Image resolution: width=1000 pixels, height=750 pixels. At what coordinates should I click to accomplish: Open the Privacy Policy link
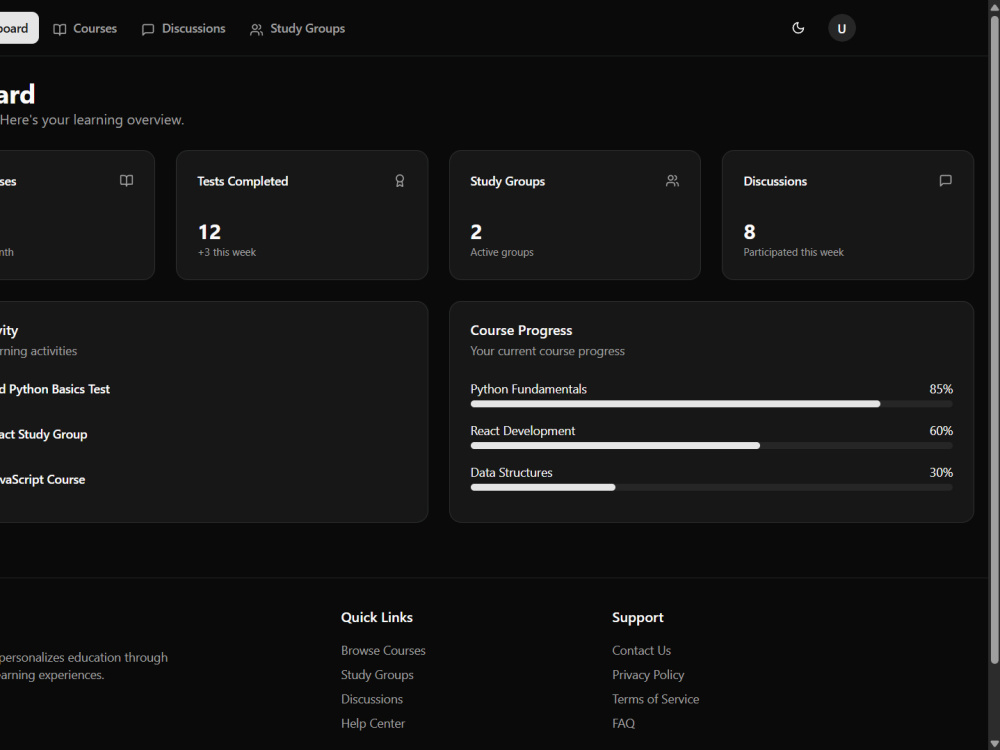(648, 675)
